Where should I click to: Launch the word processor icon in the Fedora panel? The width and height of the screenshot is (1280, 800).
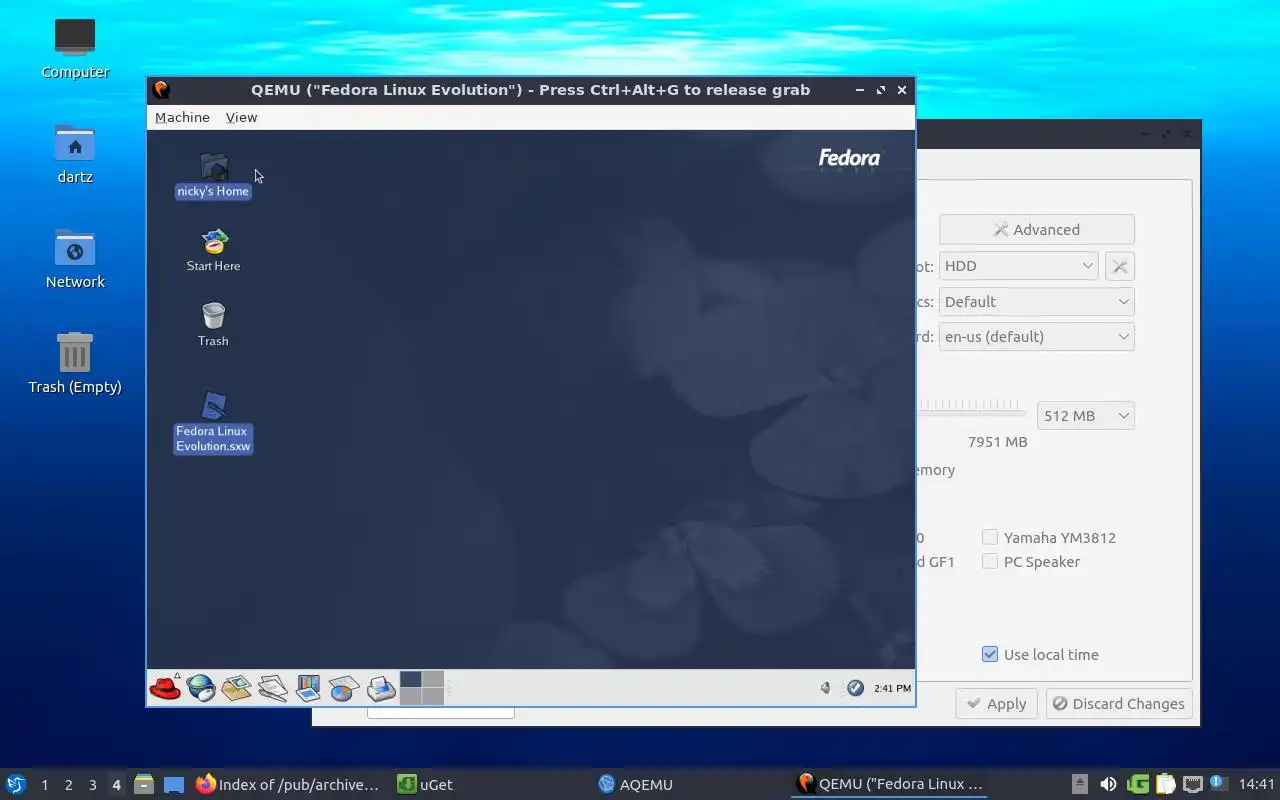click(x=272, y=688)
